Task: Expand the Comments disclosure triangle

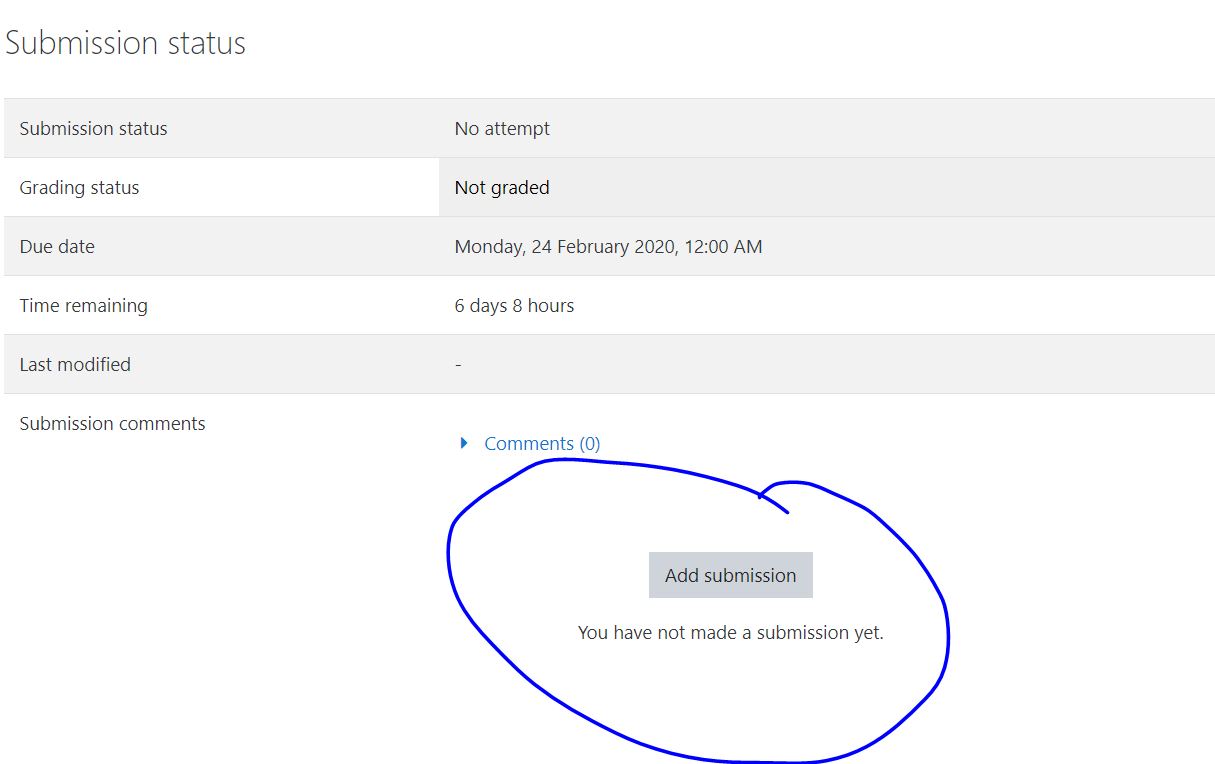Action: click(464, 443)
